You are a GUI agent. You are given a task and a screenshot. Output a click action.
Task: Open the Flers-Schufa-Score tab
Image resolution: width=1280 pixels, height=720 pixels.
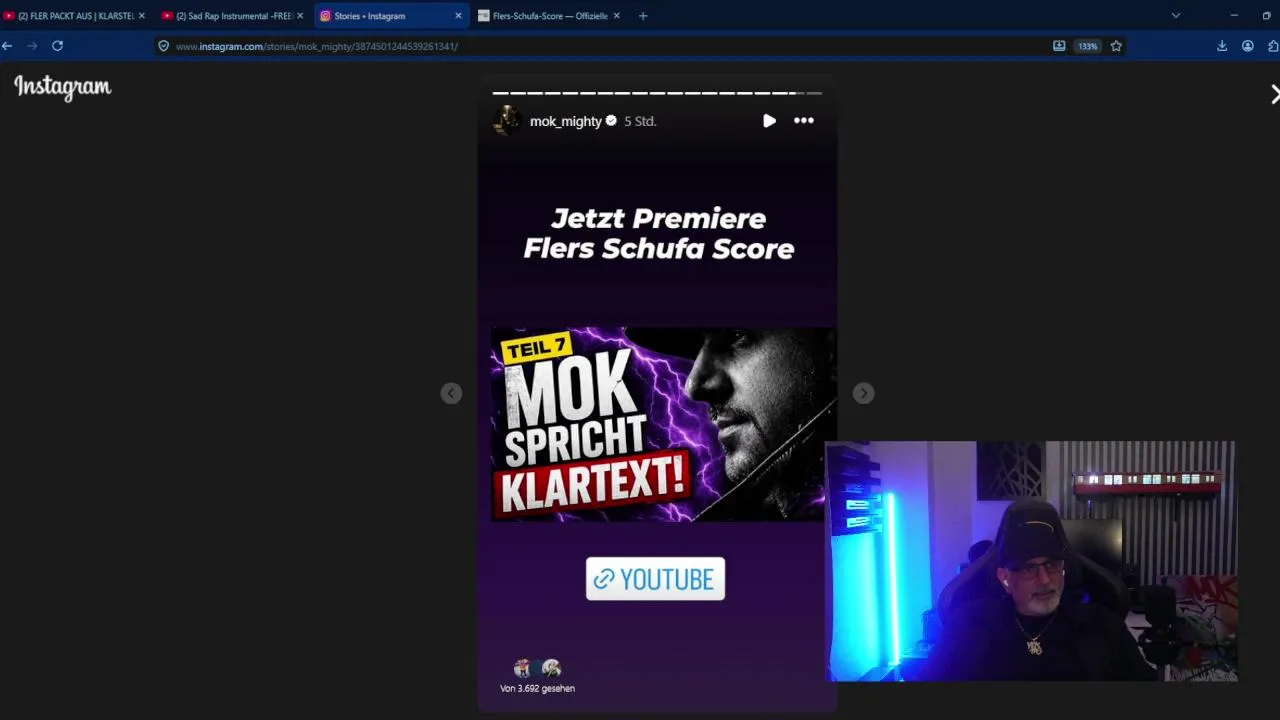(x=543, y=16)
